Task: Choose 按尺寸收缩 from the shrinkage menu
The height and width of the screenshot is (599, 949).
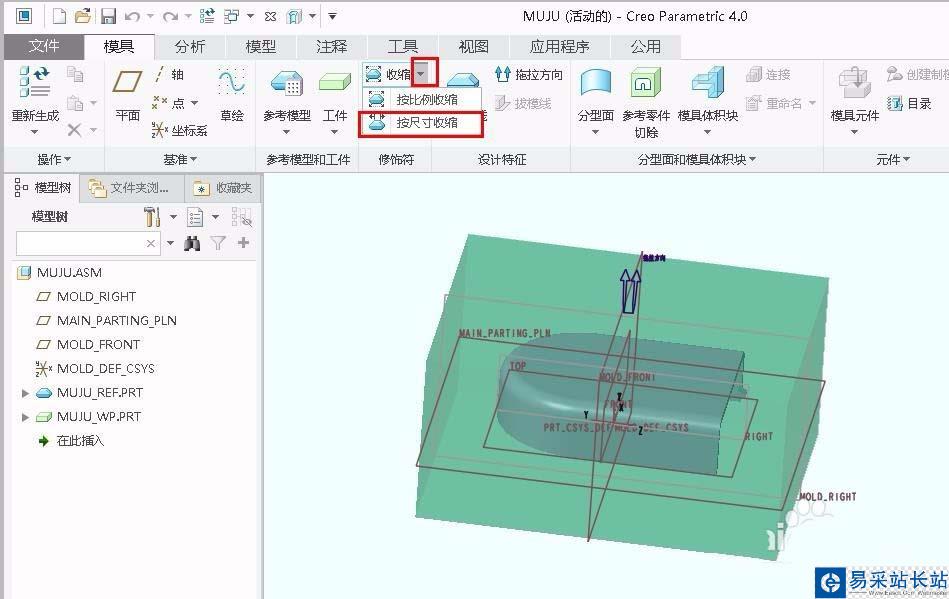Action: 422,123
